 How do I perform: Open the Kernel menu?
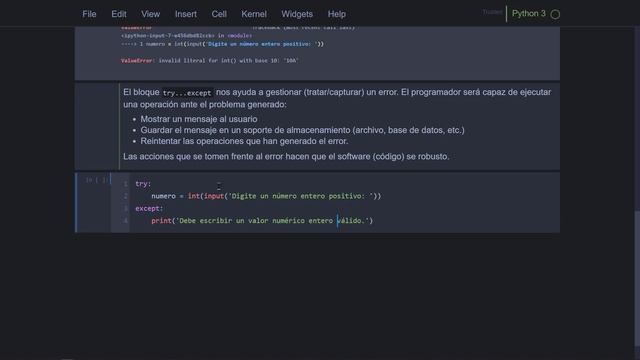254,14
